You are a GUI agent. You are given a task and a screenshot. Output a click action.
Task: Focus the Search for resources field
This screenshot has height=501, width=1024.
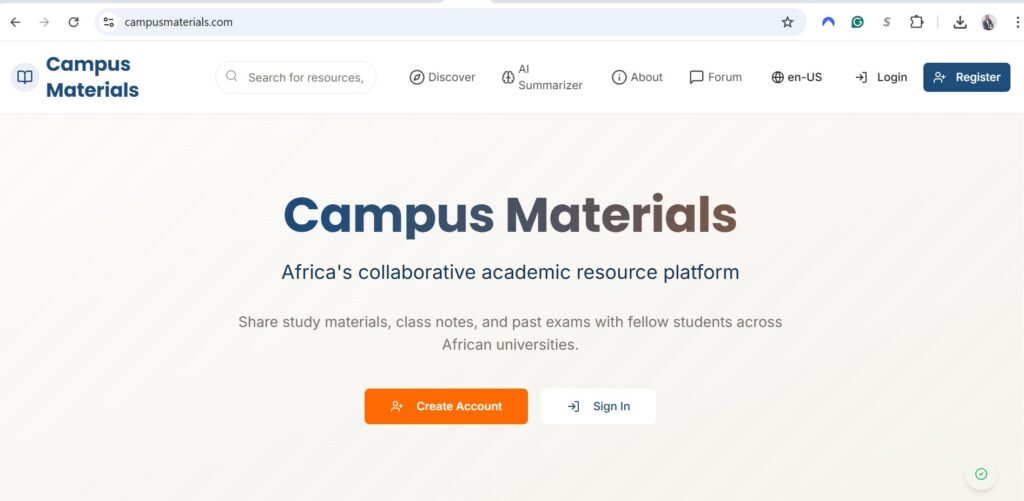[x=304, y=77]
